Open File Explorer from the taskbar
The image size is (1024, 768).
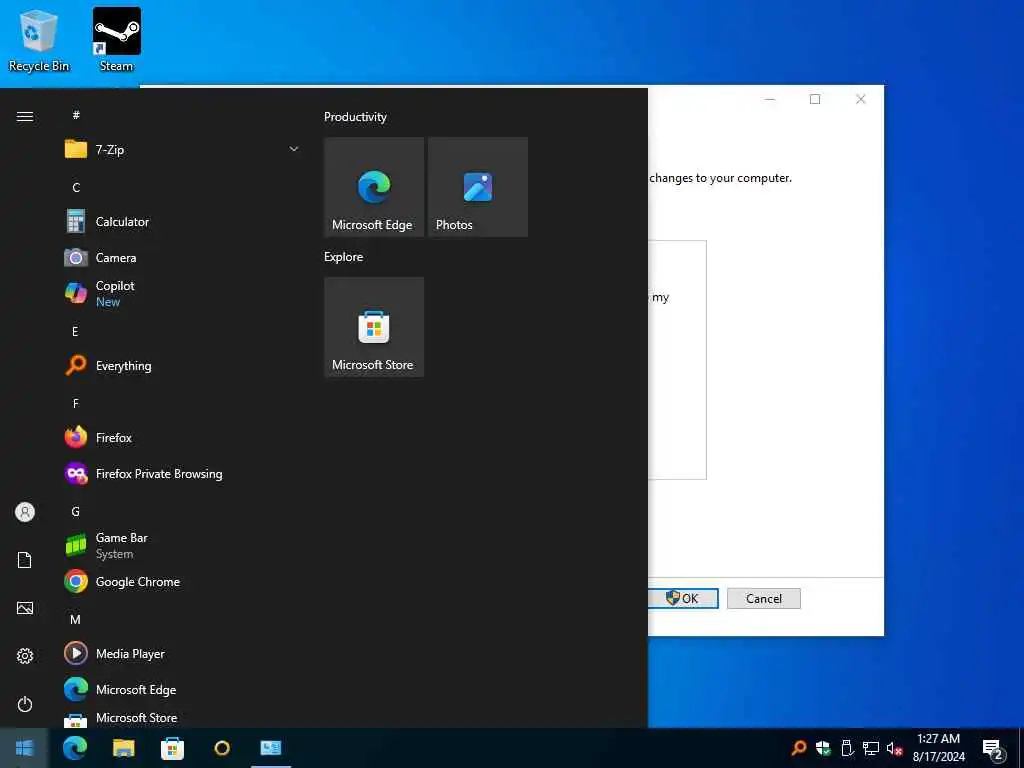[123, 748]
